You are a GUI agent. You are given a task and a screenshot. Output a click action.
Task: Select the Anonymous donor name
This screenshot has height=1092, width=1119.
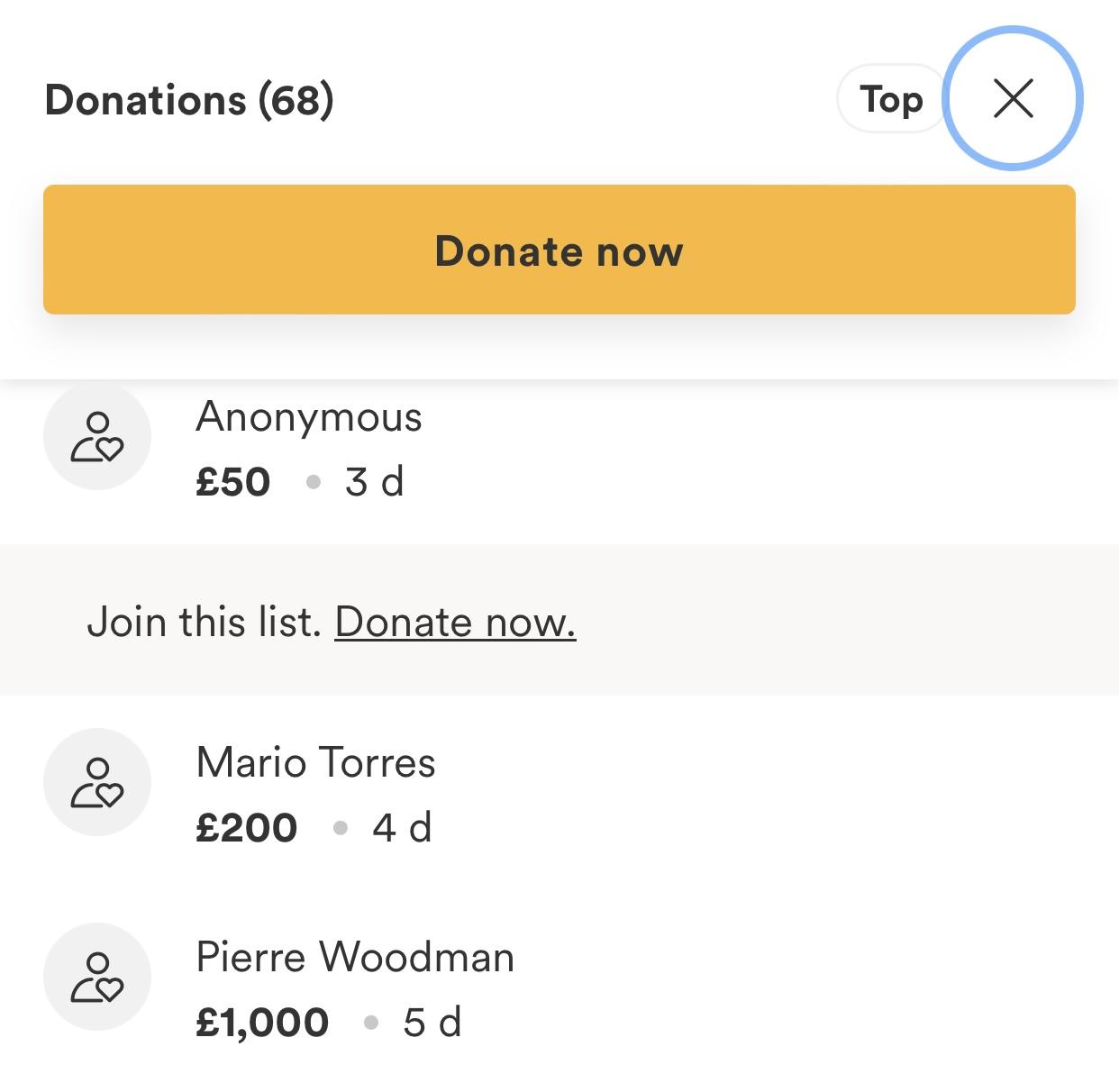tap(309, 417)
